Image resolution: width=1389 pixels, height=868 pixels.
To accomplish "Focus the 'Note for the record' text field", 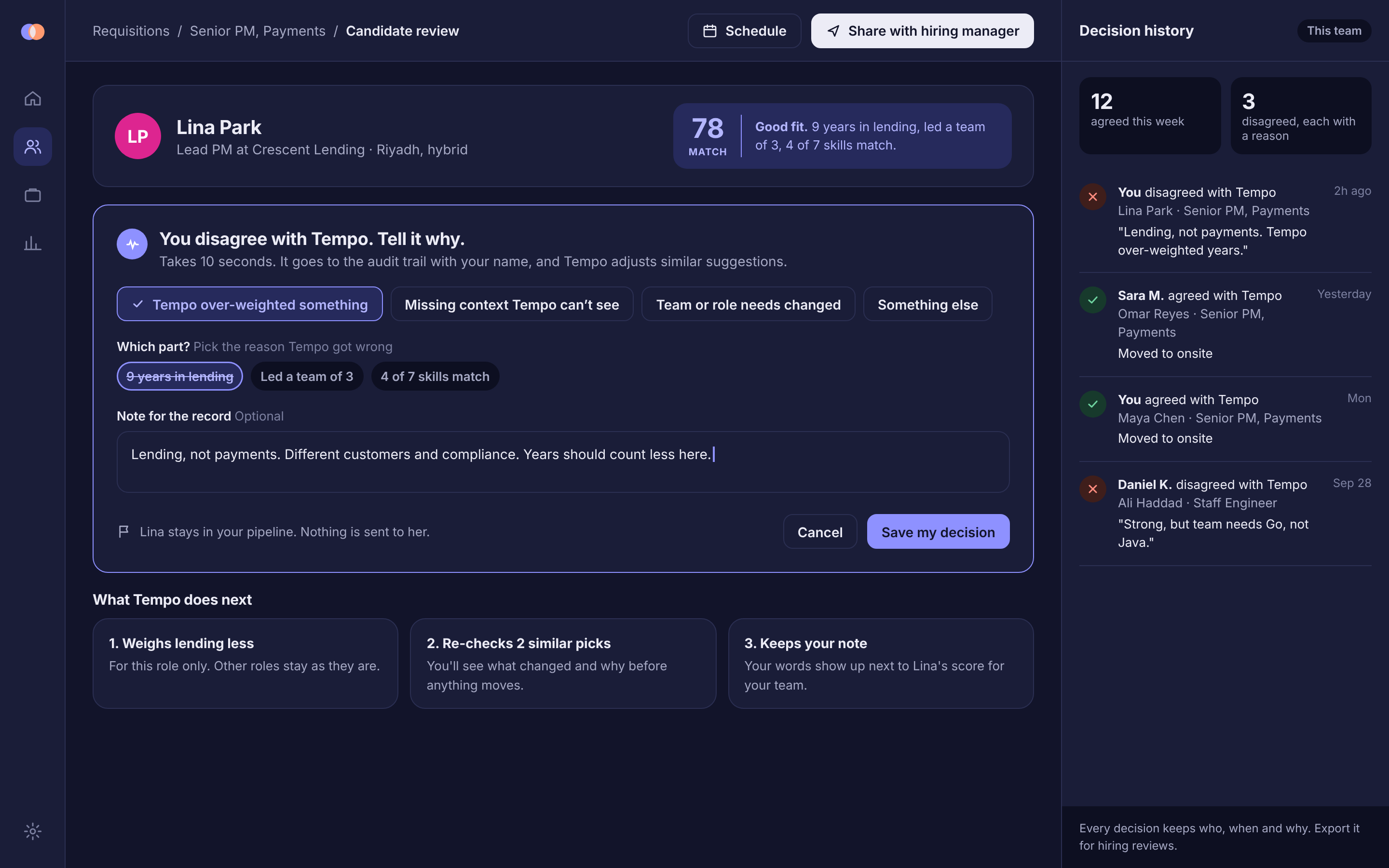I will click(563, 462).
